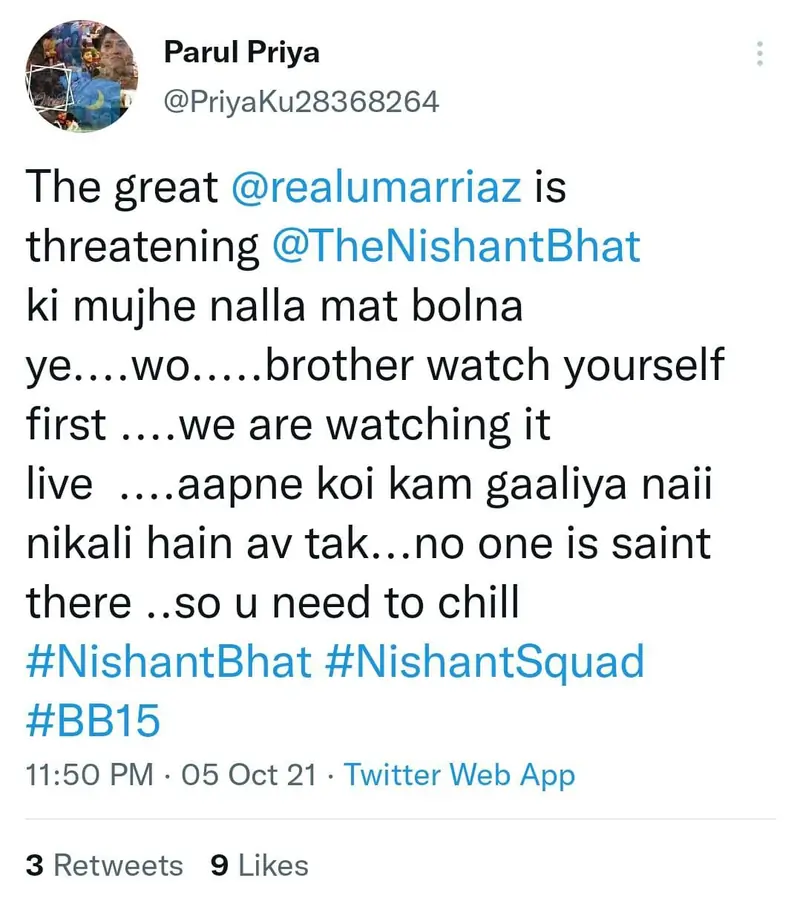800x901 pixels.
Task: Visit the @TheNishantBhat mention link
Action: (456, 246)
